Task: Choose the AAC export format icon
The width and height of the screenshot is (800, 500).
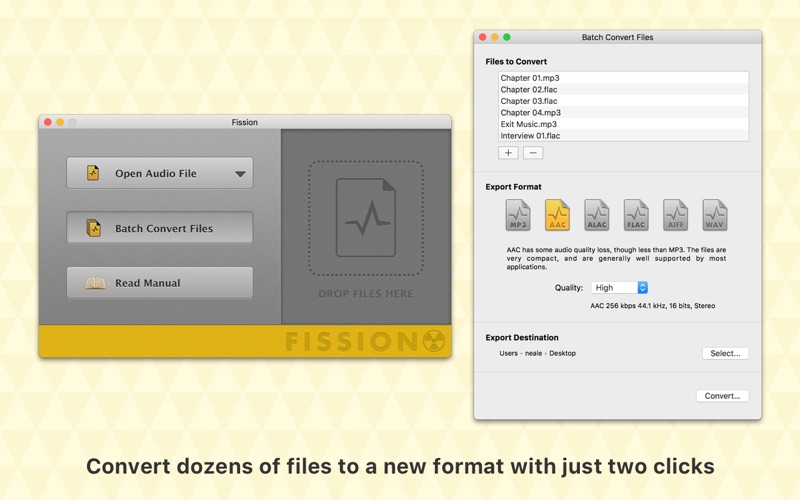Action: pos(557,215)
